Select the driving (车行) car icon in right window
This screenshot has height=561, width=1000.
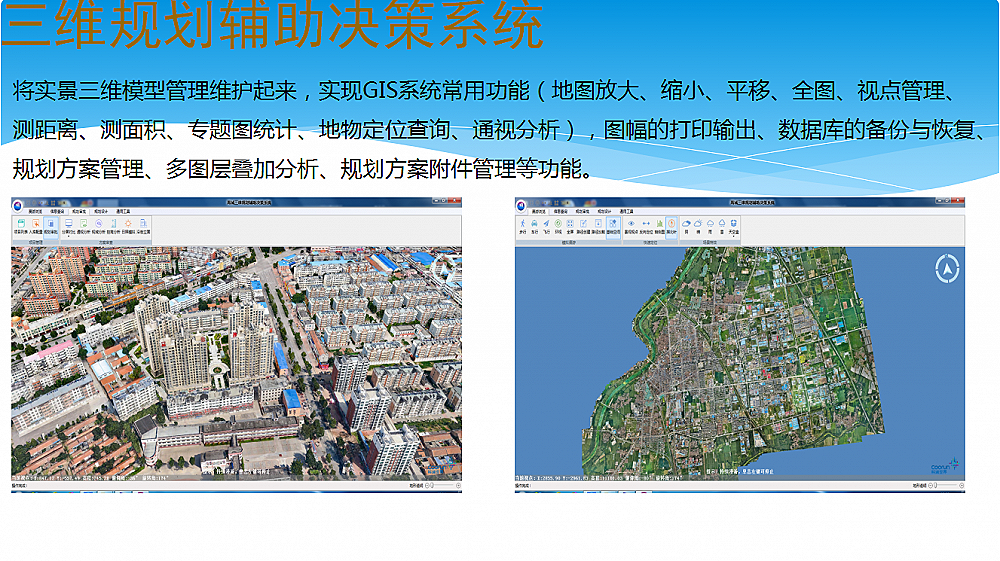click(x=535, y=226)
